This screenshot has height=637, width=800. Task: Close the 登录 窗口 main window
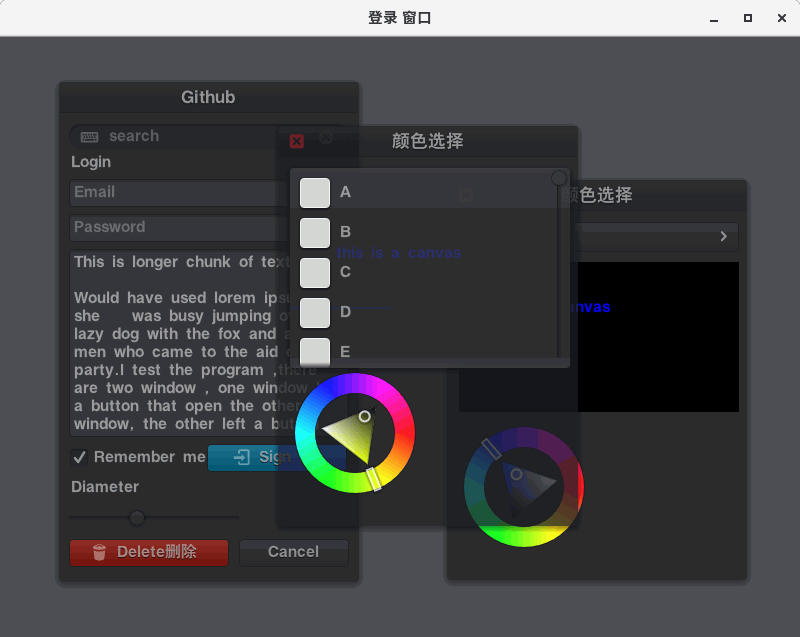tap(782, 18)
